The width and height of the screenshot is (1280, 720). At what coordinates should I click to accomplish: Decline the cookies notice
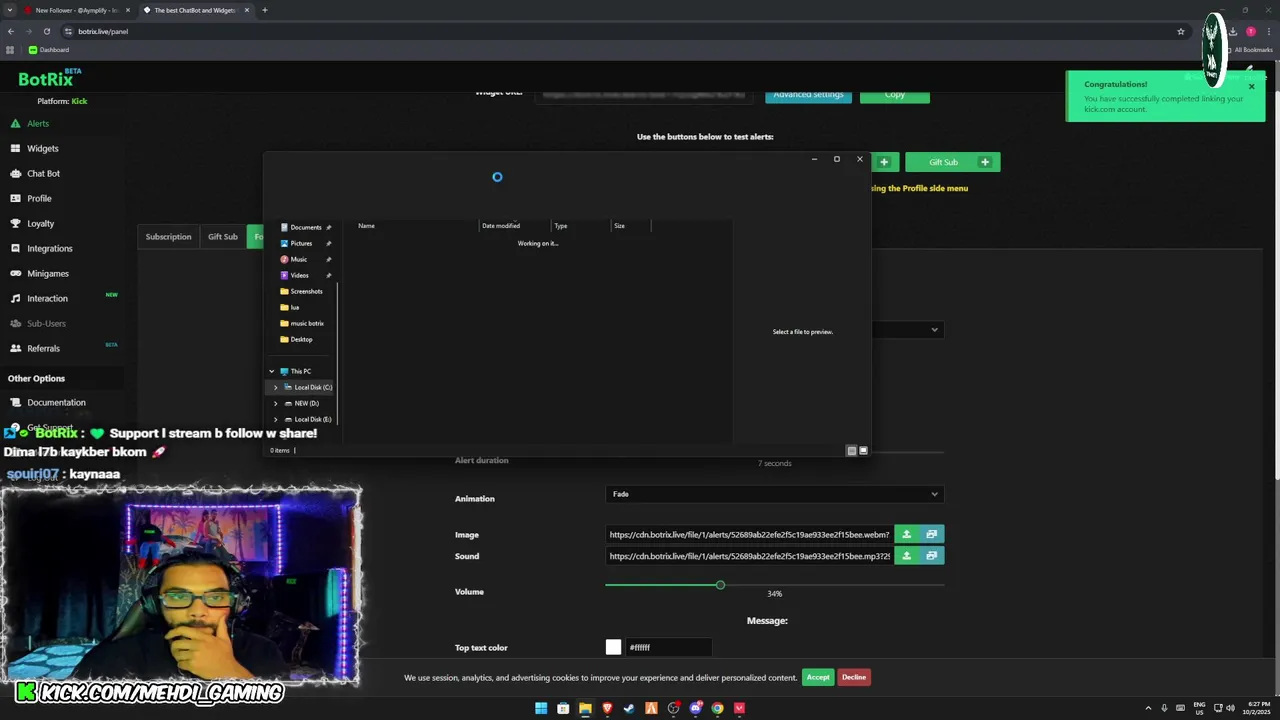coord(853,677)
